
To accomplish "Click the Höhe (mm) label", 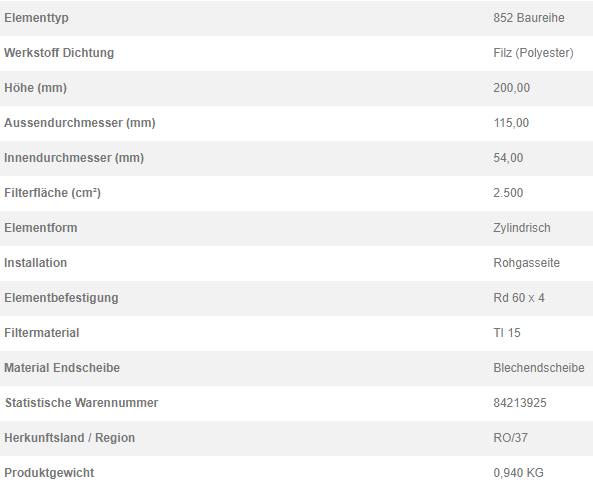I will point(36,88).
